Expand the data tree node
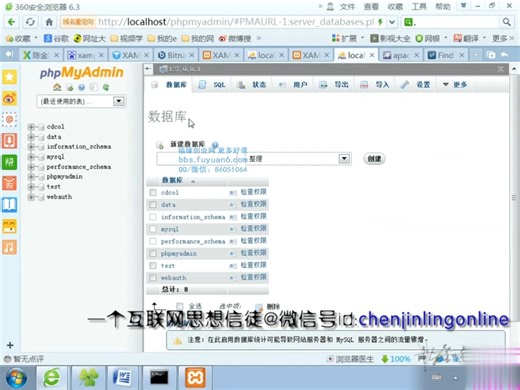Screen dimensions: 520x390 (31, 137)
